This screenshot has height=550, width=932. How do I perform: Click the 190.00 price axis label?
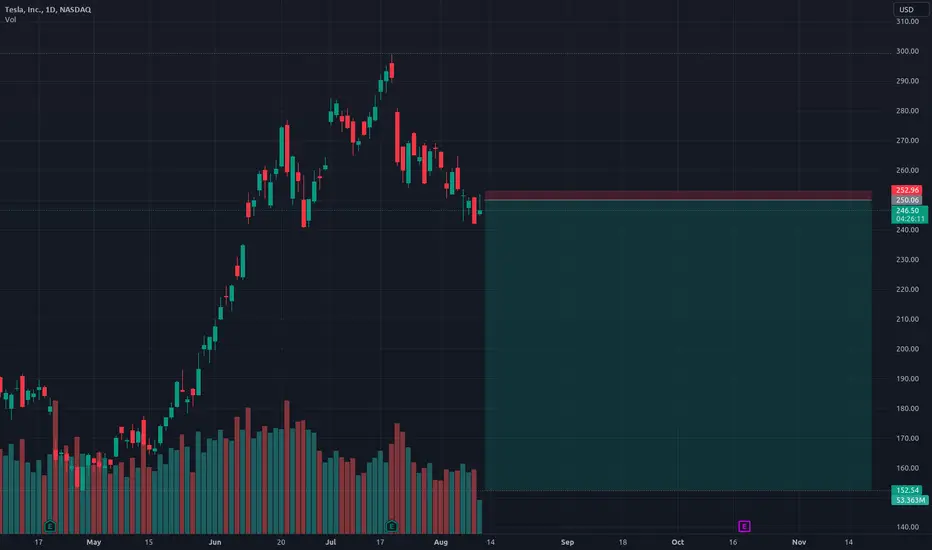click(908, 378)
